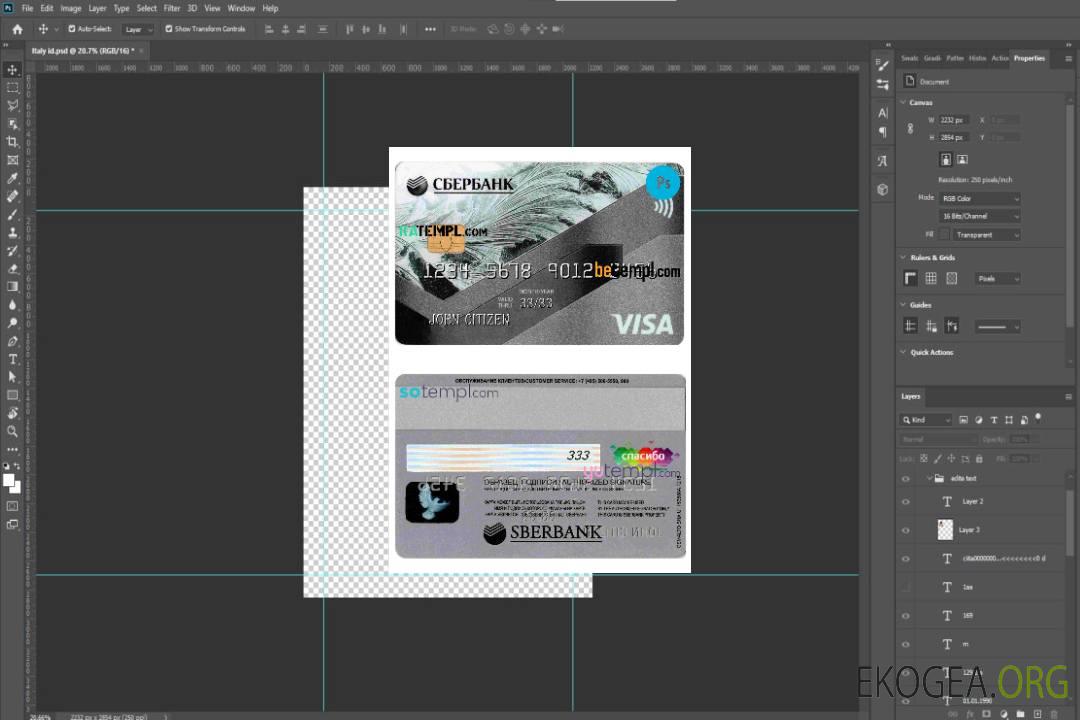Open the Pixels ruler units dropdown
This screenshot has height=720, width=1080.
(998, 278)
